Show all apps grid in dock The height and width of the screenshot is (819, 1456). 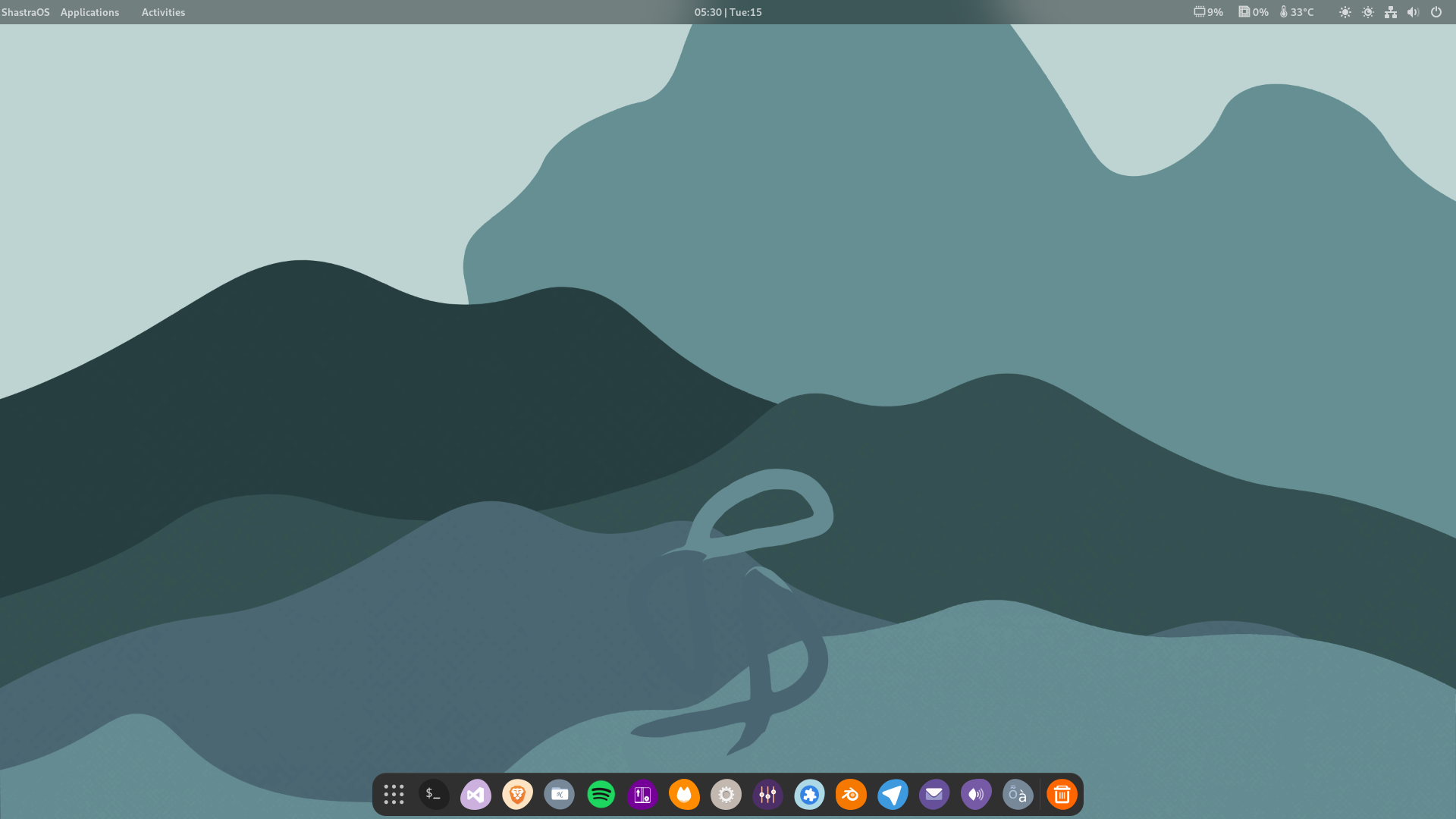[x=394, y=795]
